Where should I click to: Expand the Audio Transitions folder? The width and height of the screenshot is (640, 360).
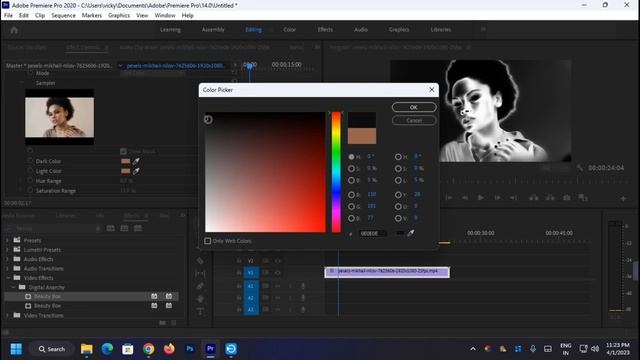[7, 269]
